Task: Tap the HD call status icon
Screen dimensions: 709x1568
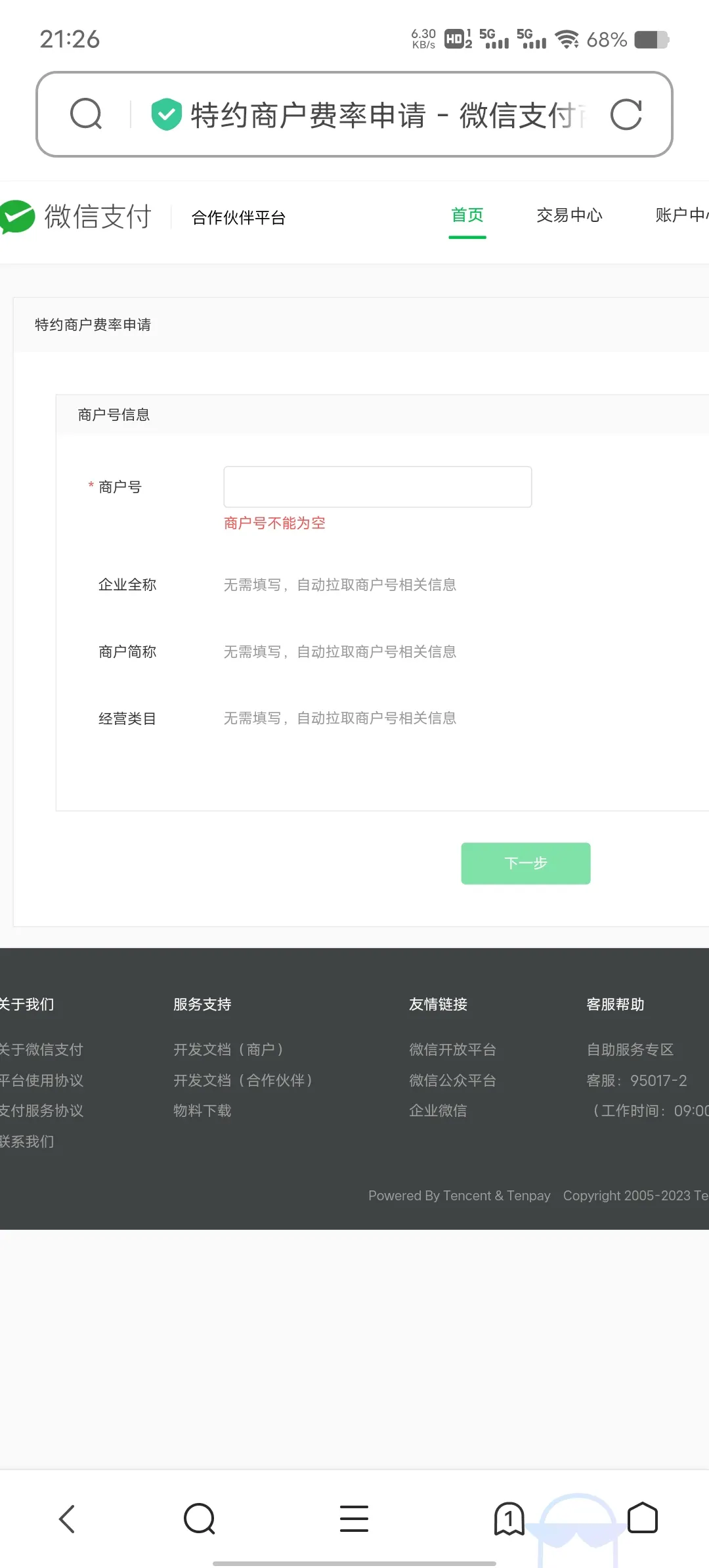Action: click(x=458, y=39)
